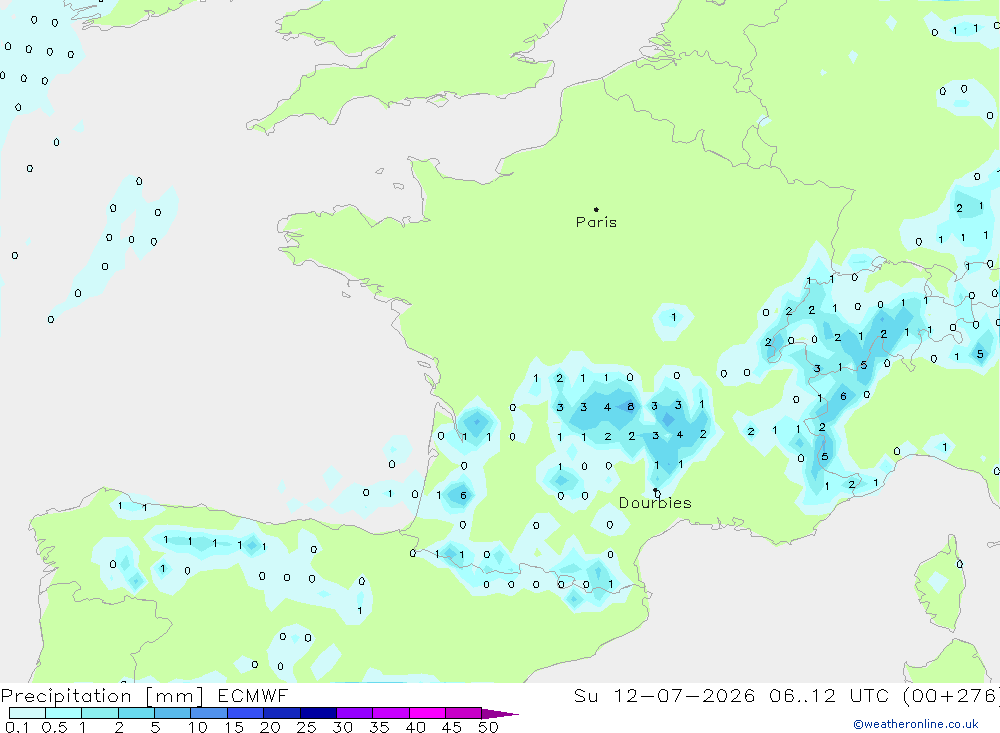Pick the 10–15 mm legend swatch
1000x733 pixels.
[x=209, y=713]
